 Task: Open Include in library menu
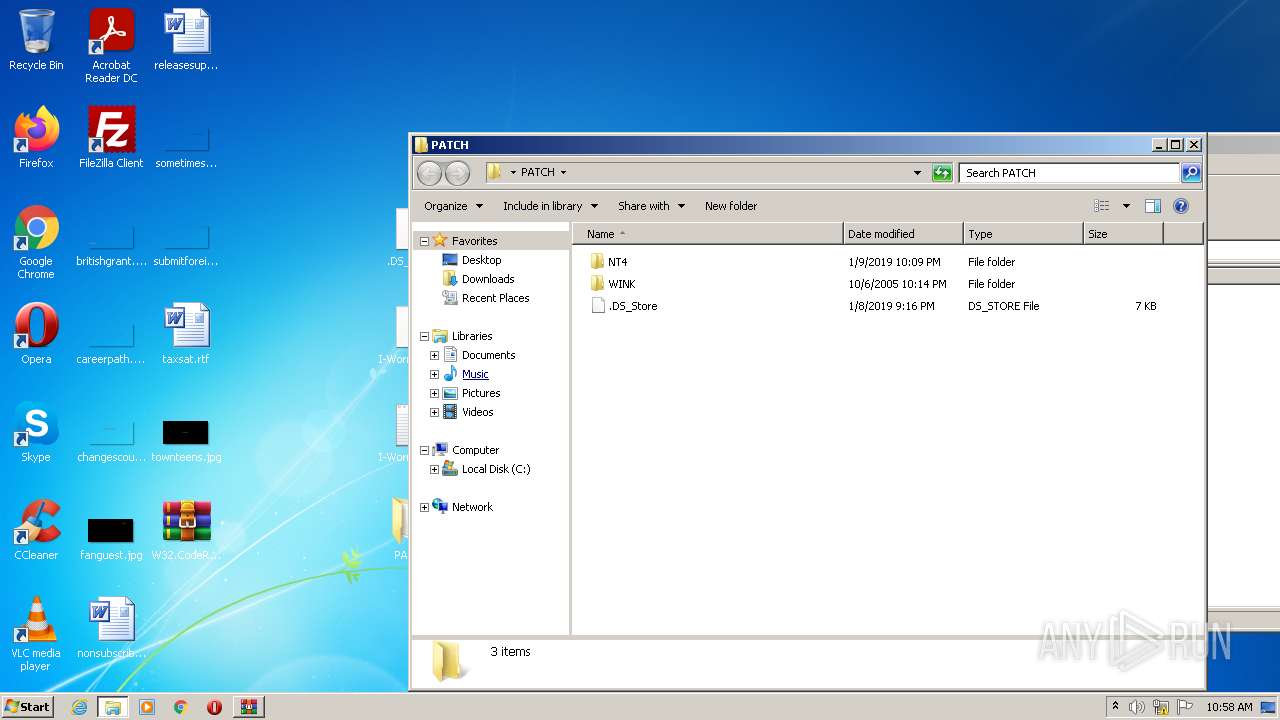(550, 206)
